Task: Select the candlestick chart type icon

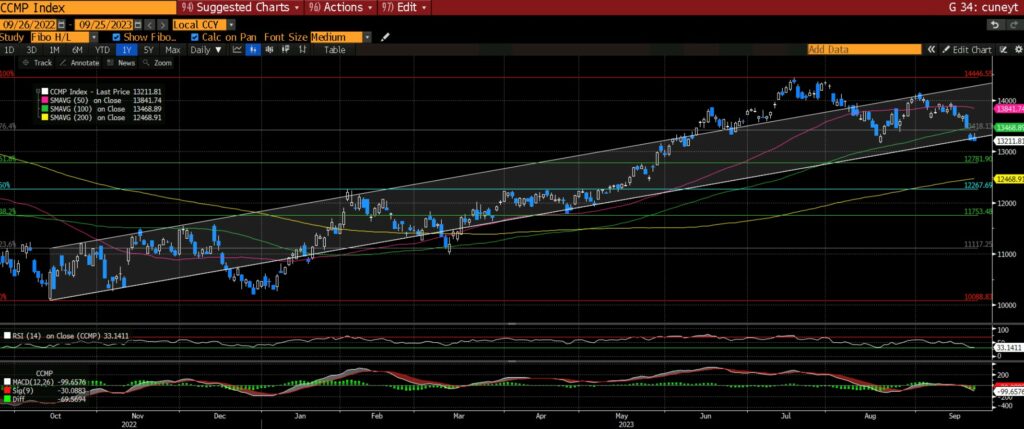Action: [256, 50]
